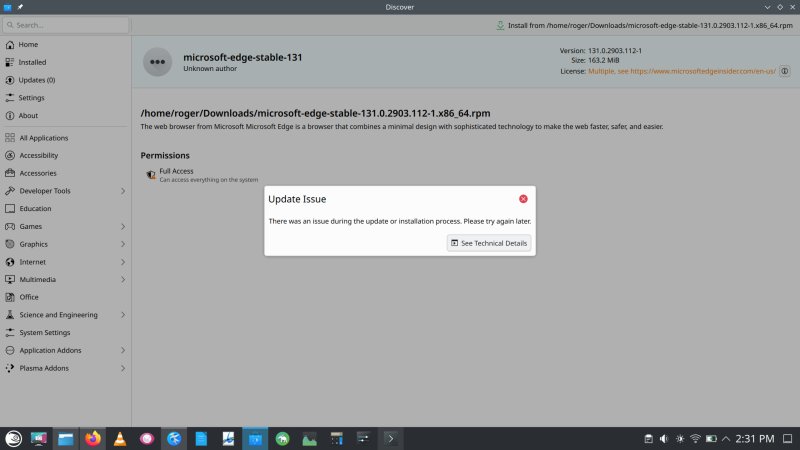The height and width of the screenshot is (450, 800).
Task: Expand Games category chevron
Action: coord(123,226)
